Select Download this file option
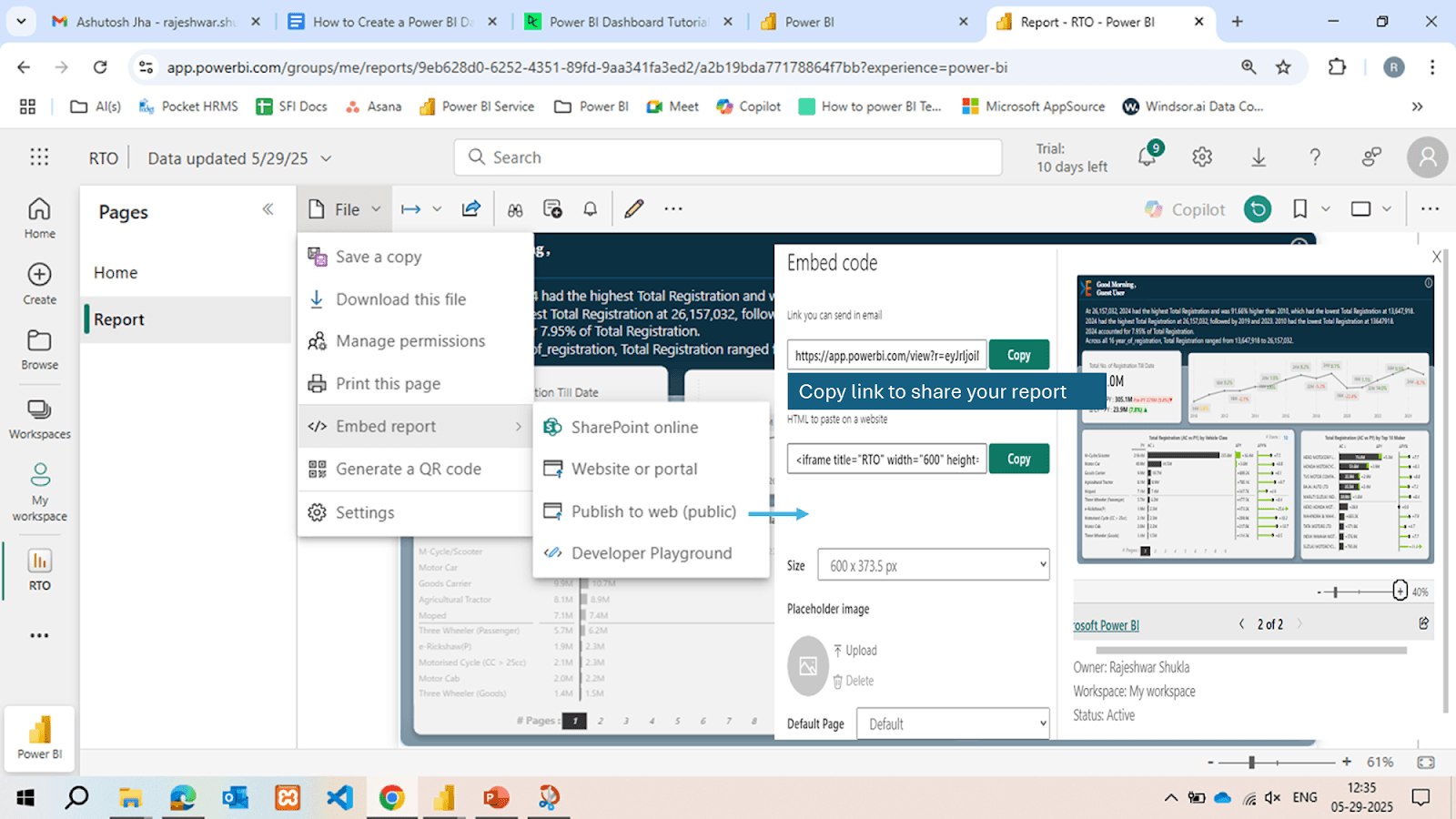This screenshot has height=819, width=1456. [x=400, y=299]
